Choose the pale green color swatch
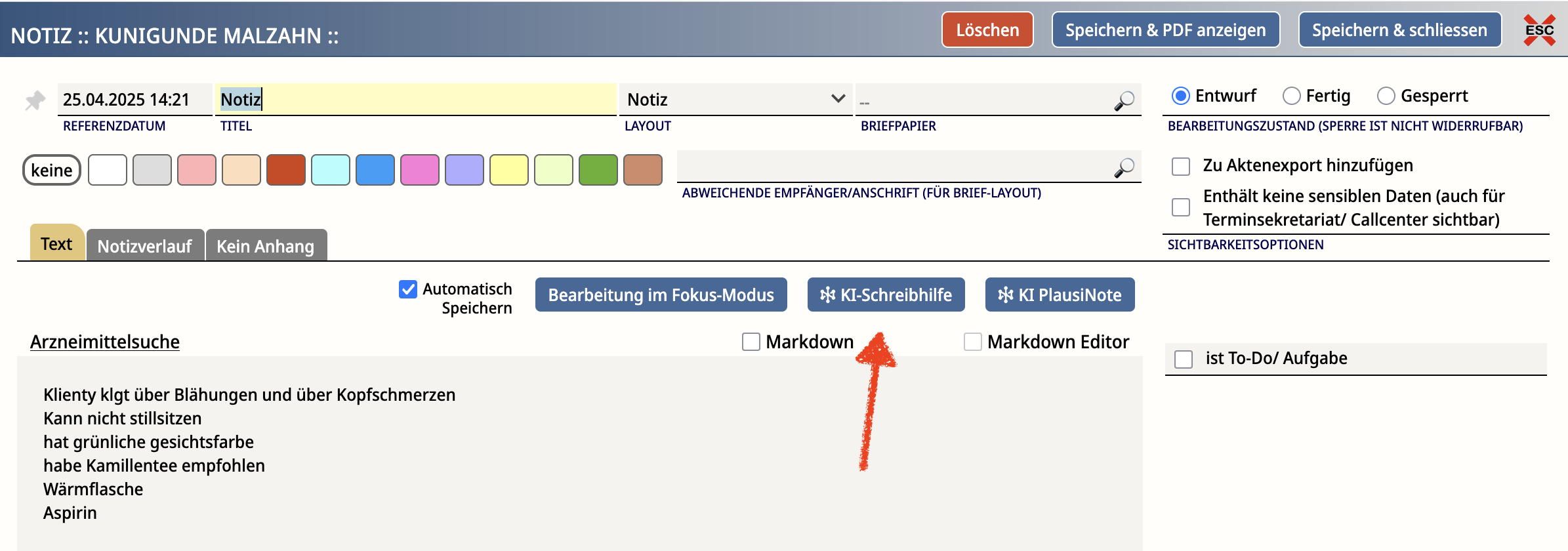Screen dimensions: 1568x551 554,170
